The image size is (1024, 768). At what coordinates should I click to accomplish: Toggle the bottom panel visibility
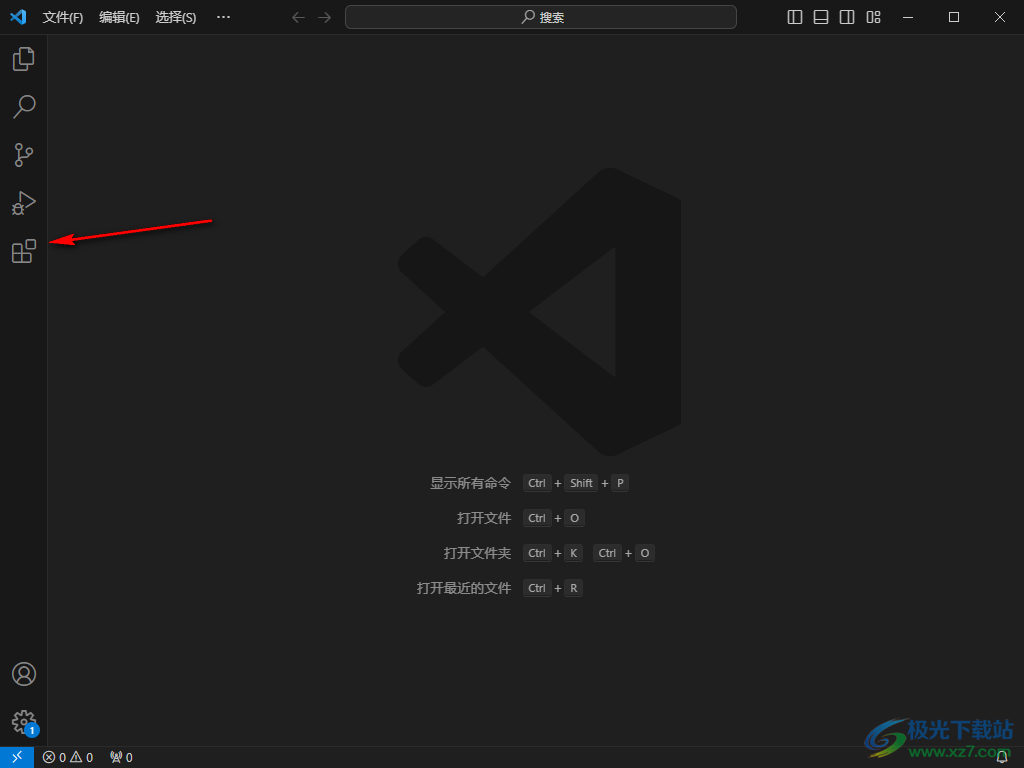click(821, 17)
